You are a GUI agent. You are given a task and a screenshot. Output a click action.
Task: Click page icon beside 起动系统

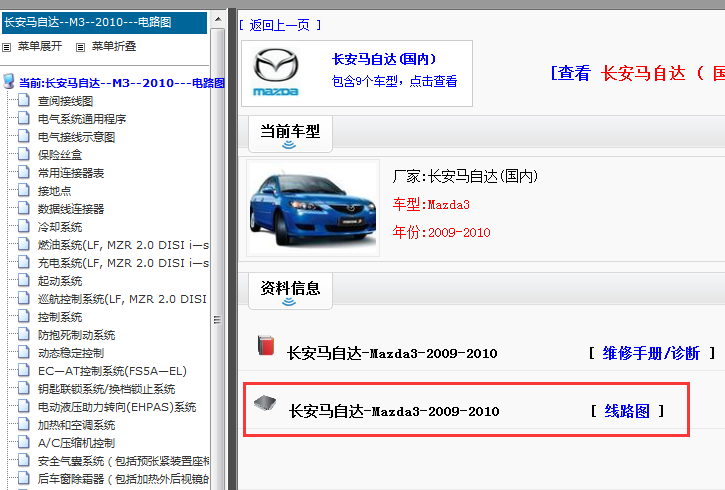pos(24,281)
